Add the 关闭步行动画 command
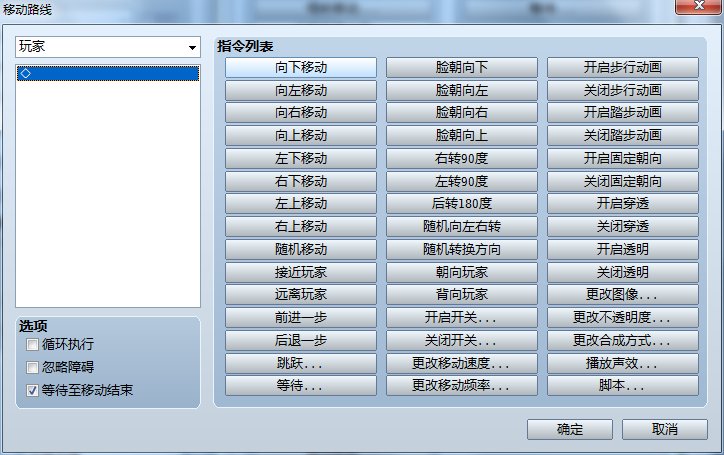This screenshot has height=455, width=724. pyautogui.click(x=623, y=91)
